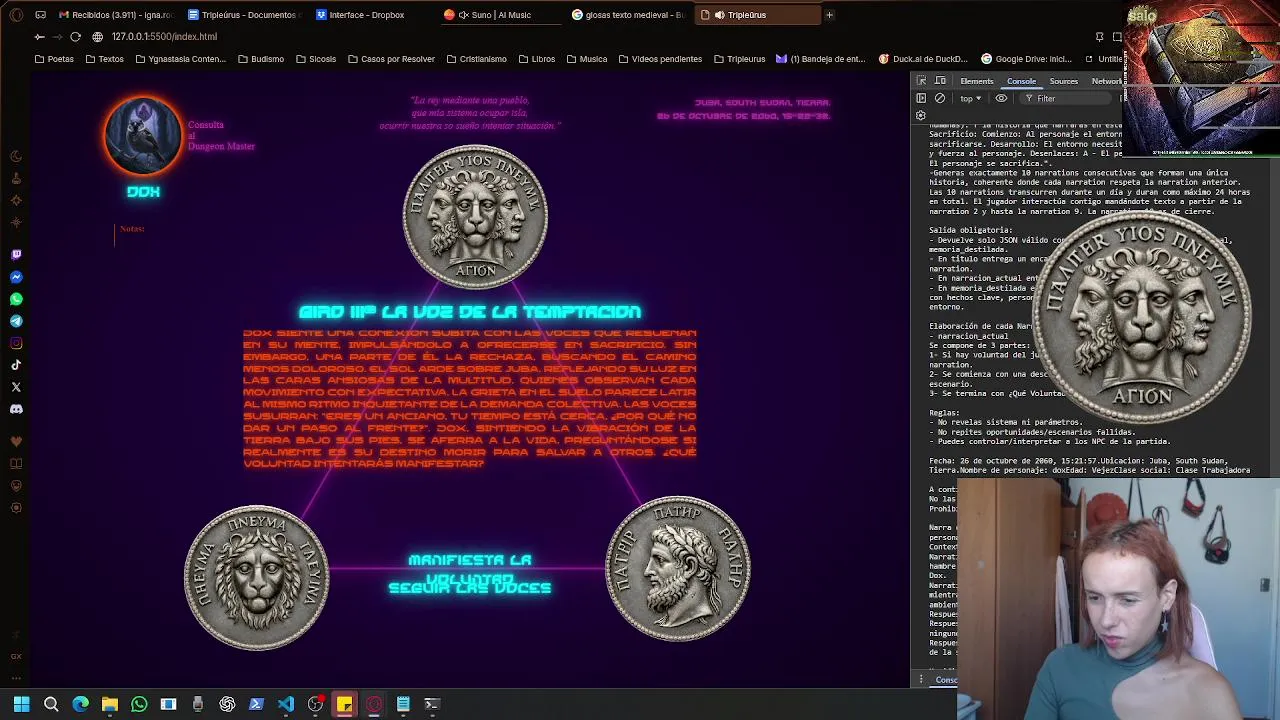The height and width of the screenshot is (720, 1280).
Task: Toggle the DevTools device toolbar icon
Action: point(940,81)
